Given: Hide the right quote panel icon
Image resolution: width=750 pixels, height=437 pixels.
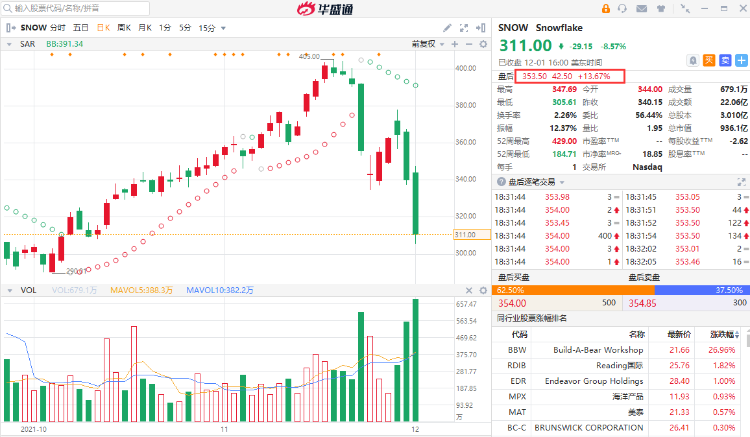Looking at the screenshot, I should click(x=481, y=28).
